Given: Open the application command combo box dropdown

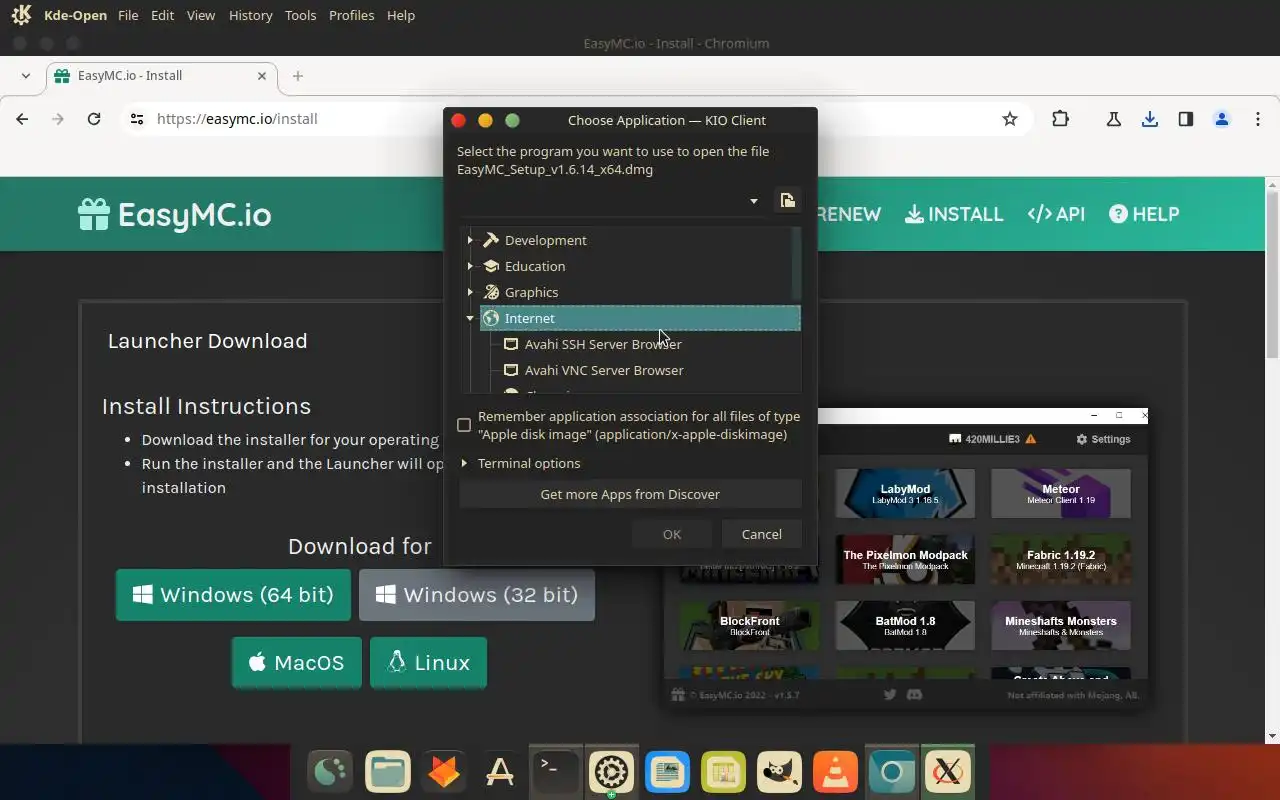Looking at the screenshot, I should pos(754,201).
